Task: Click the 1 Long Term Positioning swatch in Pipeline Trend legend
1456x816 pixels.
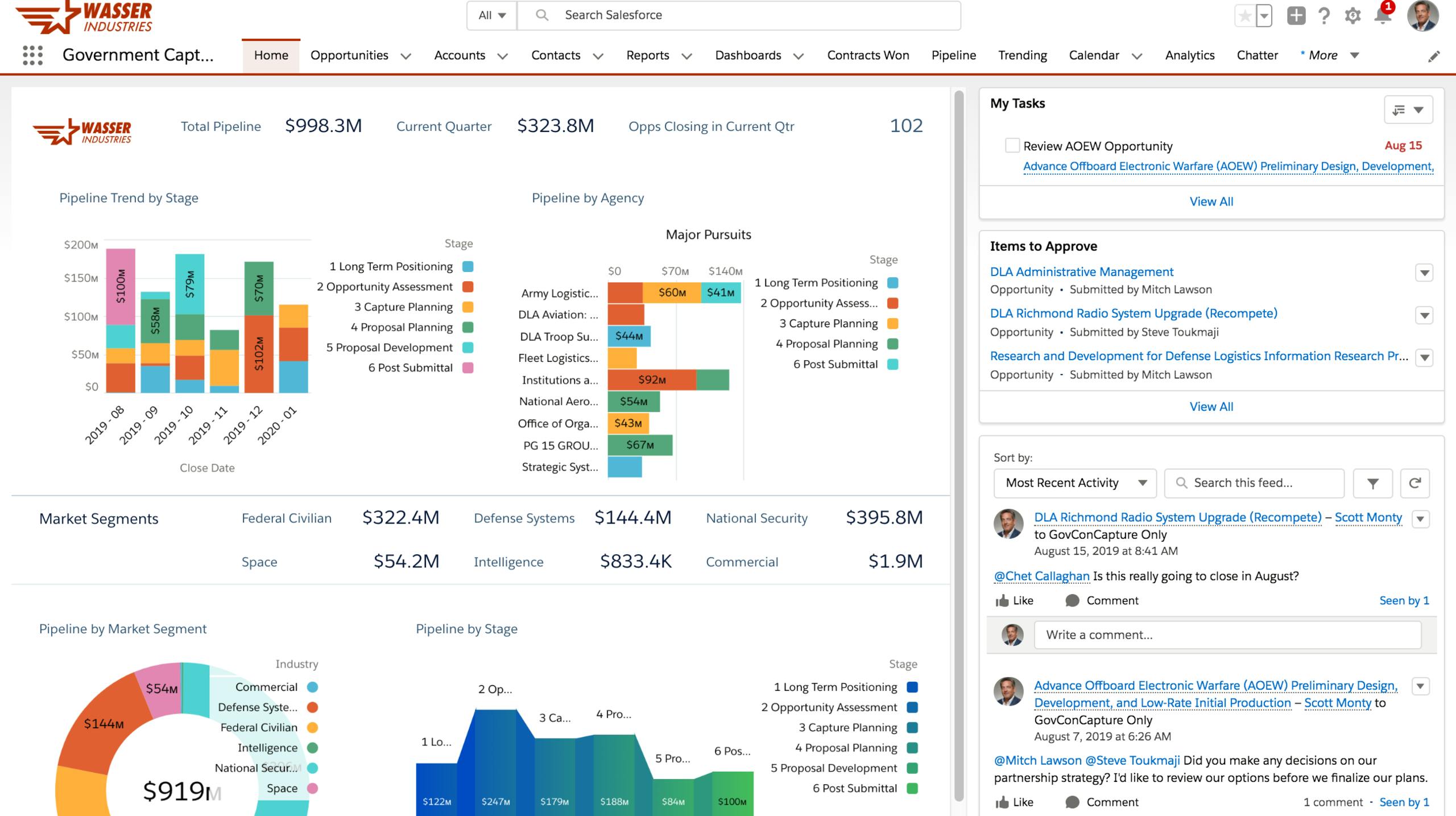Action: coord(468,266)
